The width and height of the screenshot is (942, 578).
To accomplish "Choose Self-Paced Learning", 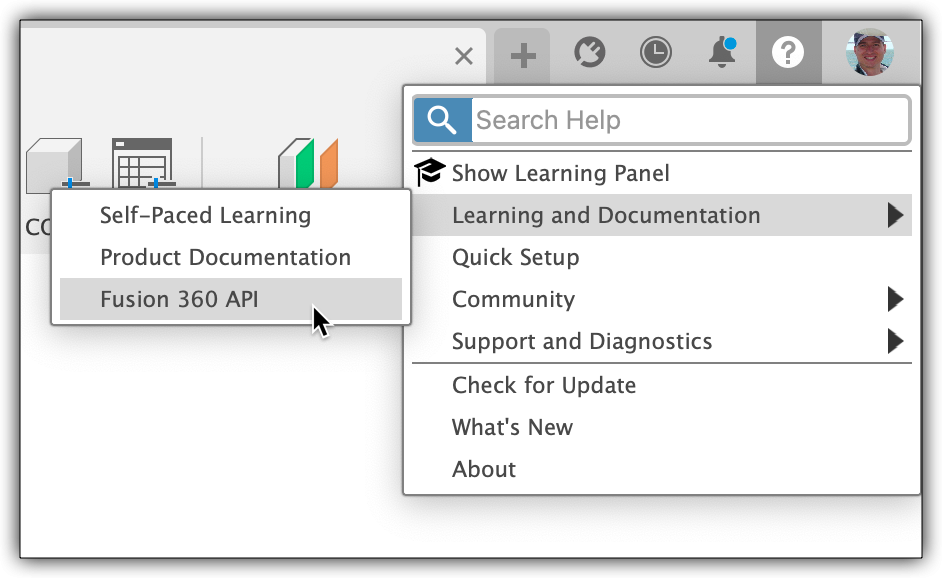I will (205, 215).
